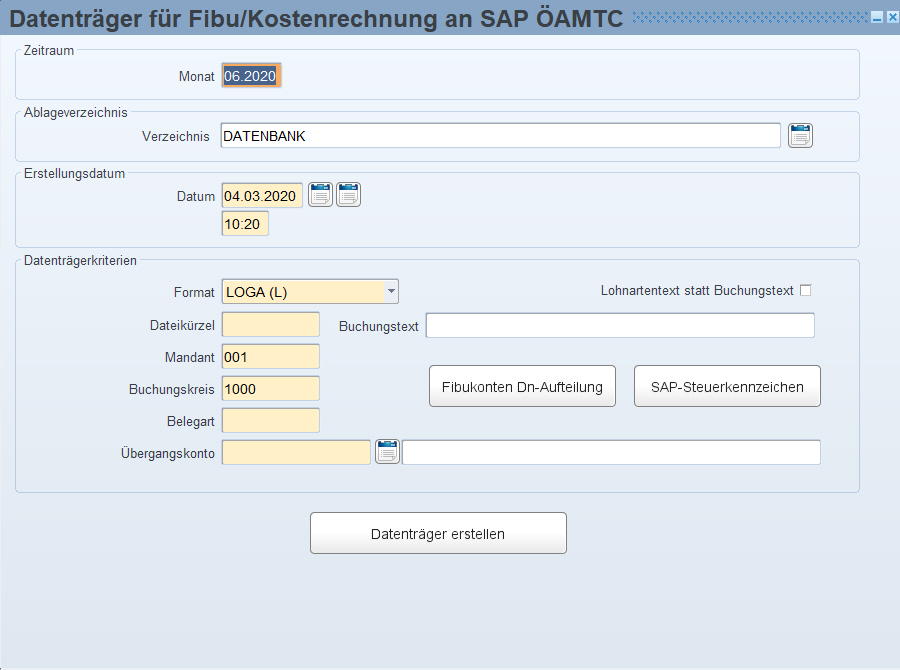Click the time field showing 10:20
Viewport: 900px width, 670px height.
245,224
